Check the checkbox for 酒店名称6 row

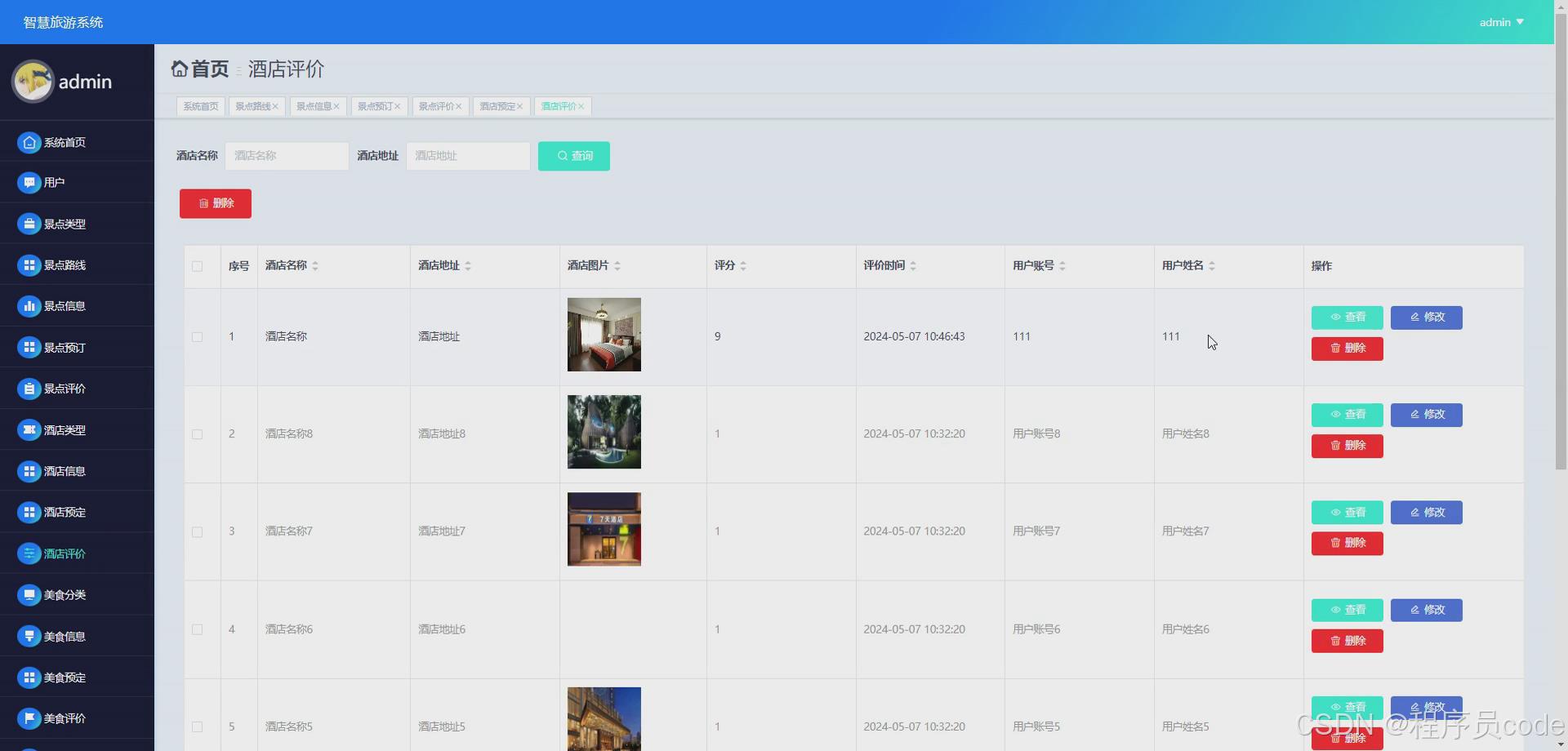tap(197, 629)
